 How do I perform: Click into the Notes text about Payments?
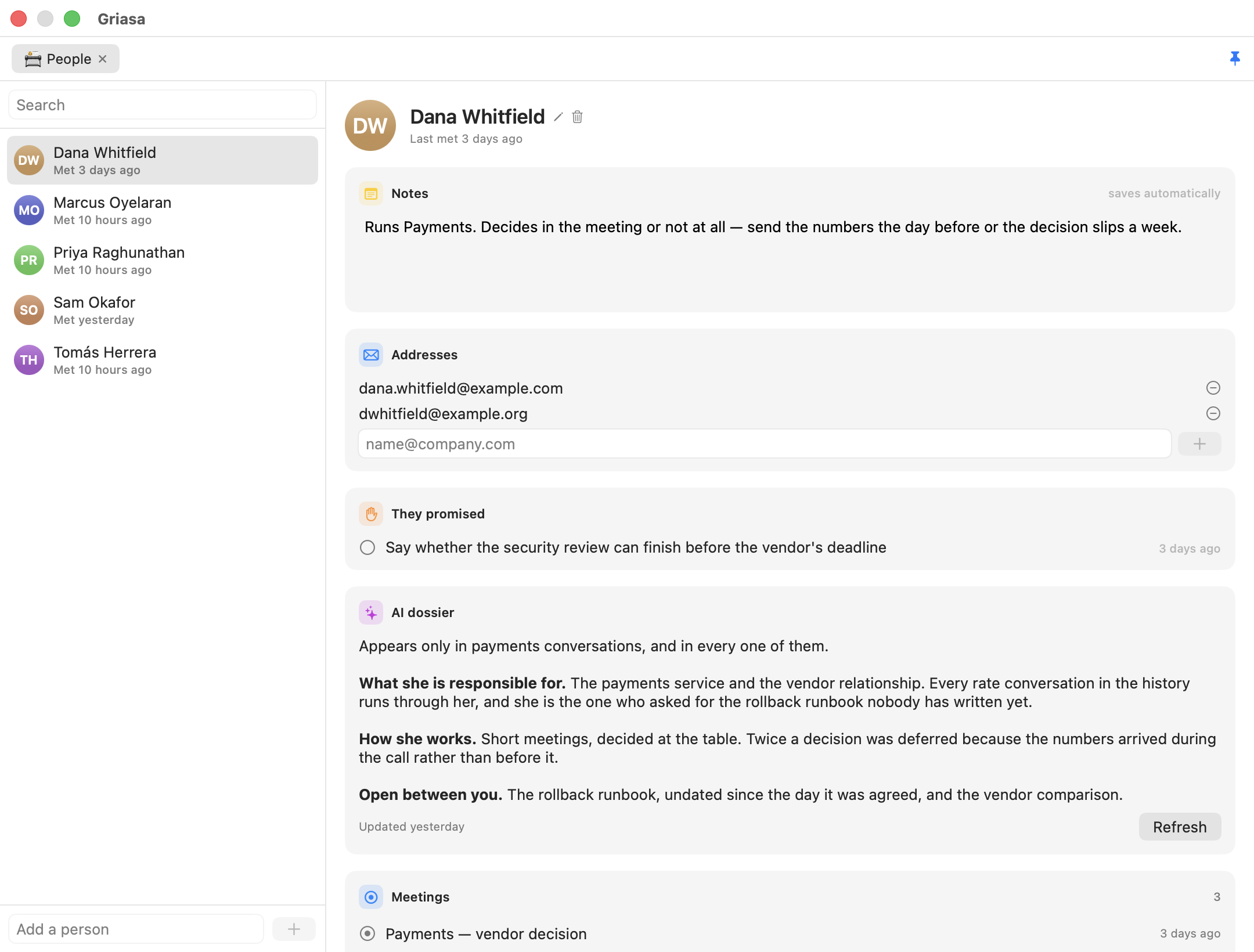click(x=773, y=227)
